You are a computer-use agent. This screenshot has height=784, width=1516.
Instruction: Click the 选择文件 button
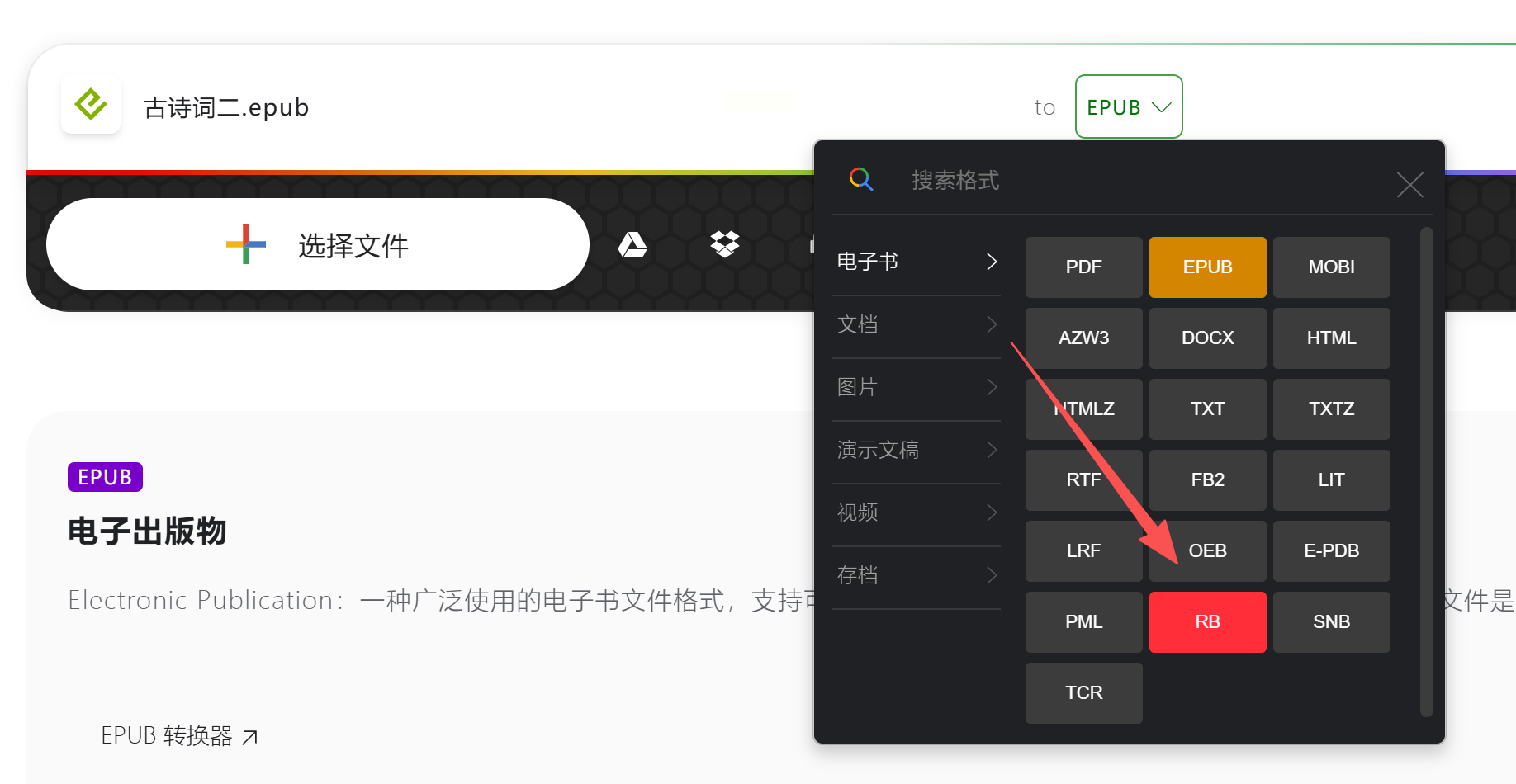point(318,244)
